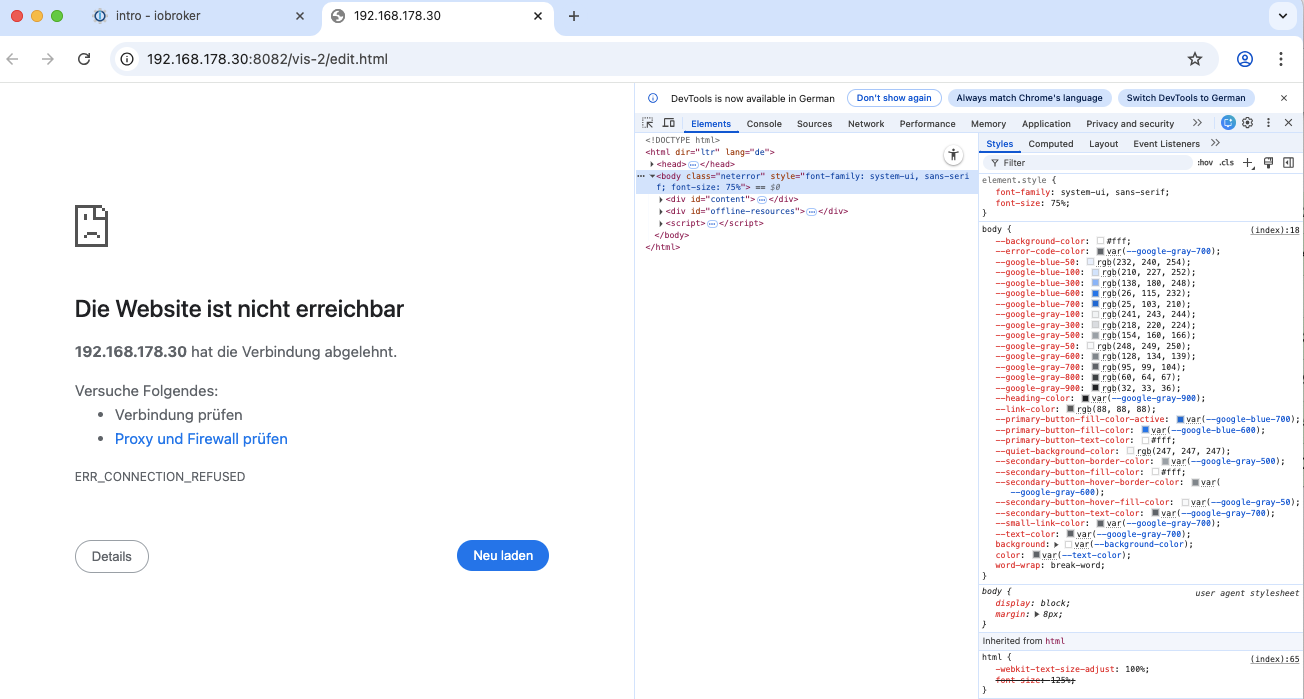Select the inspect element picker tool
This screenshot has width=1304, height=699.
pyautogui.click(x=648, y=123)
